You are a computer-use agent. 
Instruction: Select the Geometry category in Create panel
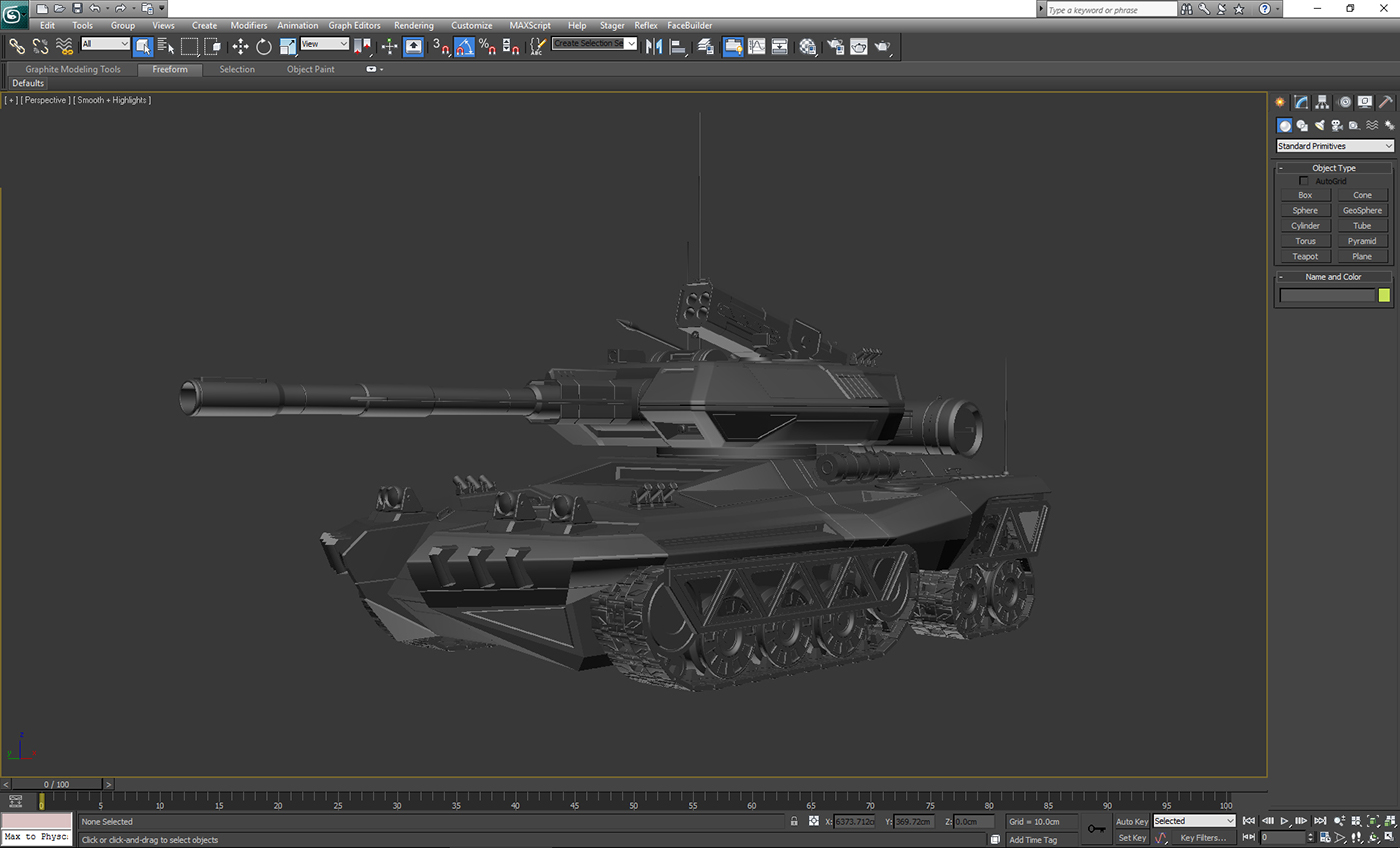(1285, 125)
